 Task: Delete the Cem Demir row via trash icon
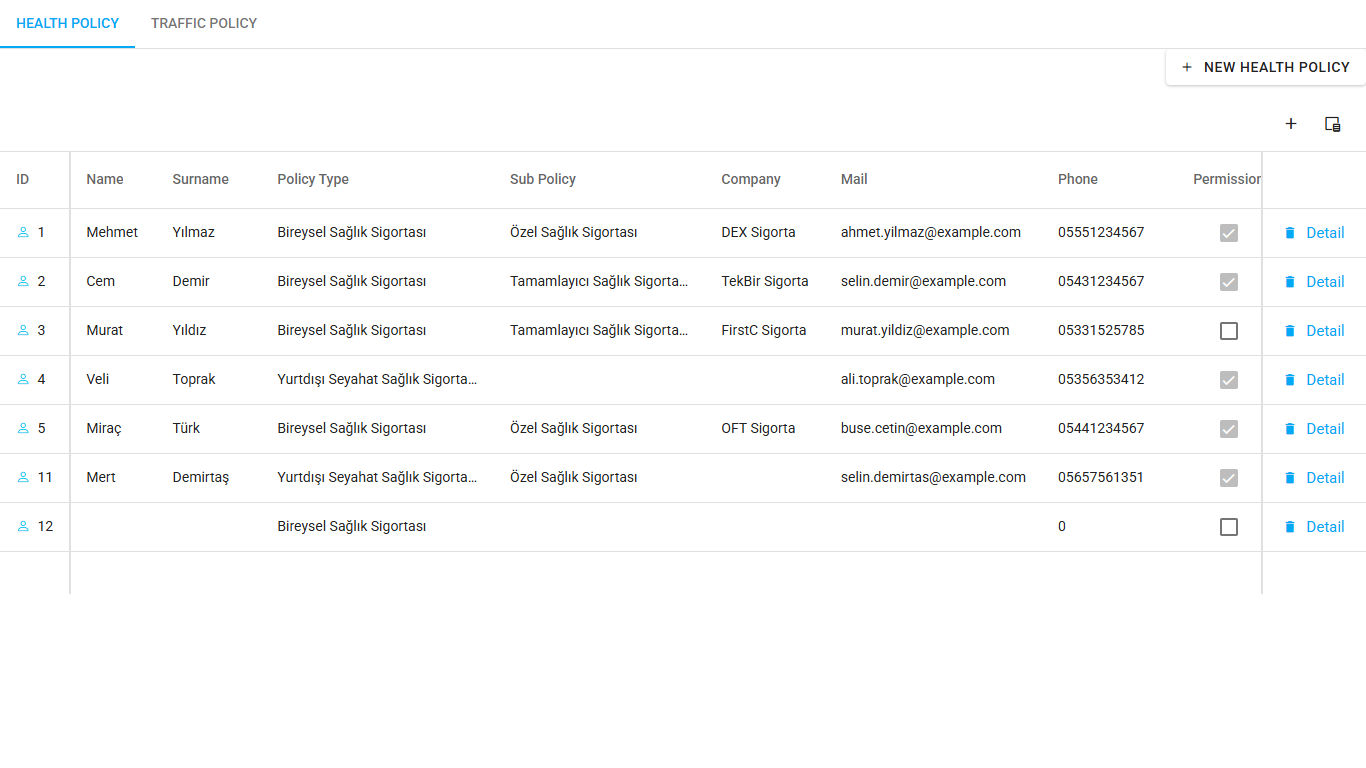[1289, 282]
